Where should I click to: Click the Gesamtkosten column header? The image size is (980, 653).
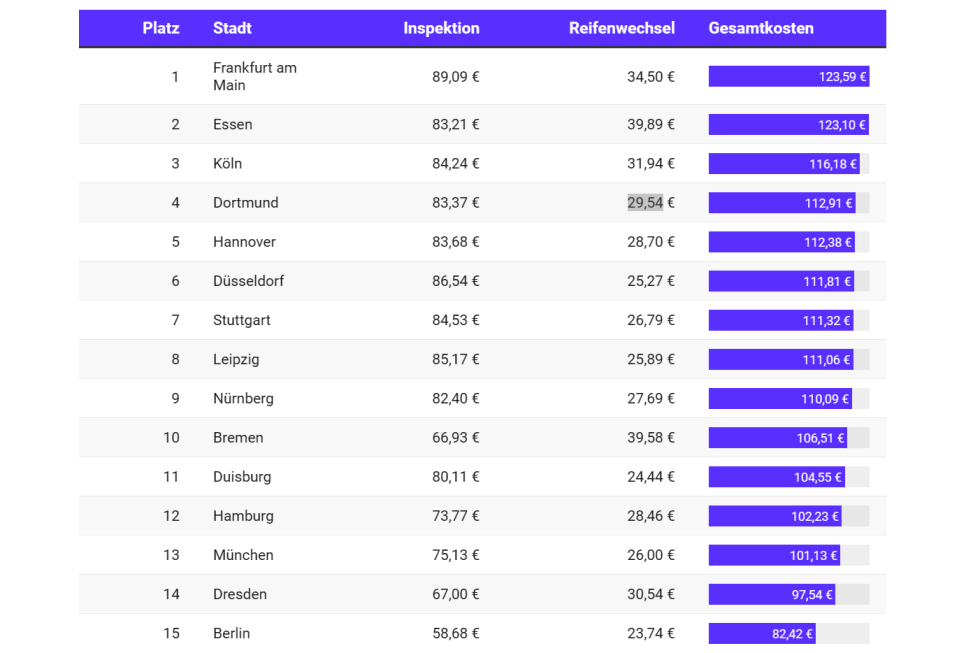760,28
